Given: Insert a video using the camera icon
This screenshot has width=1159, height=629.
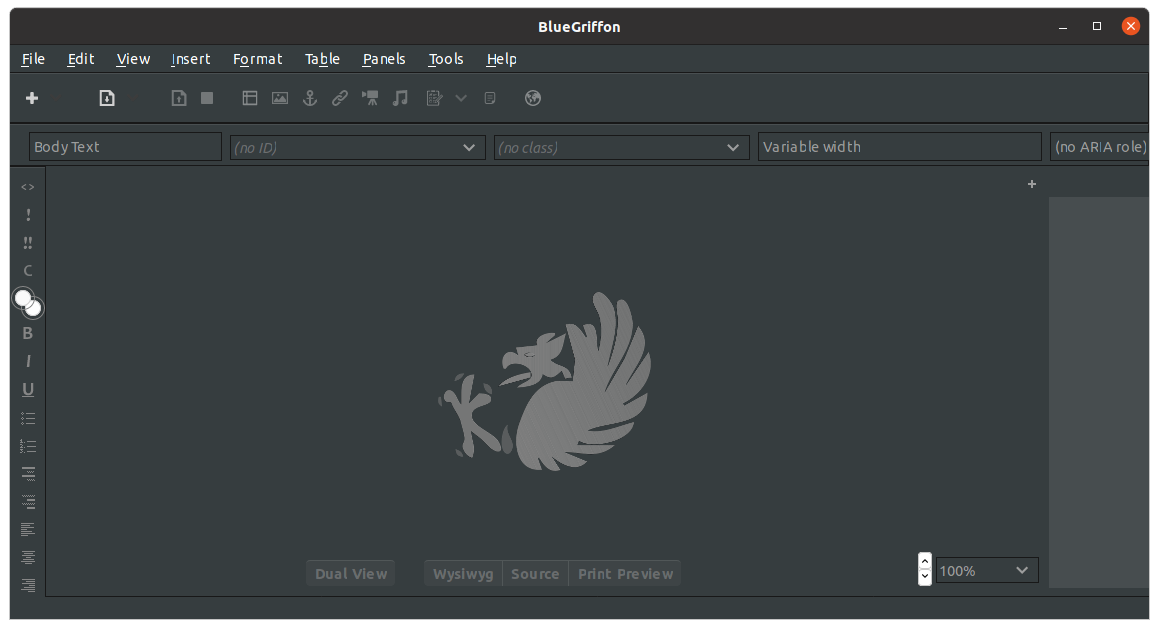Looking at the screenshot, I should [x=370, y=98].
